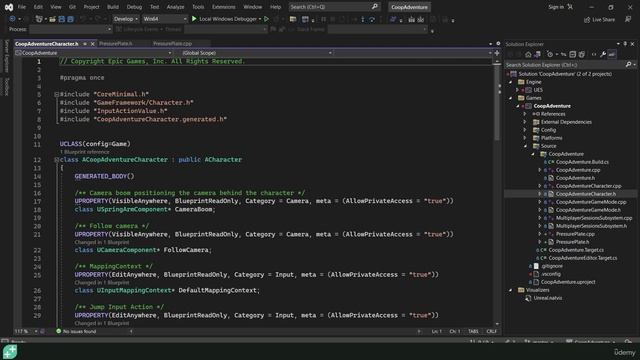The height and width of the screenshot is (360, 640).
Task: Click the Live Share button label
Action: [603, 20]
